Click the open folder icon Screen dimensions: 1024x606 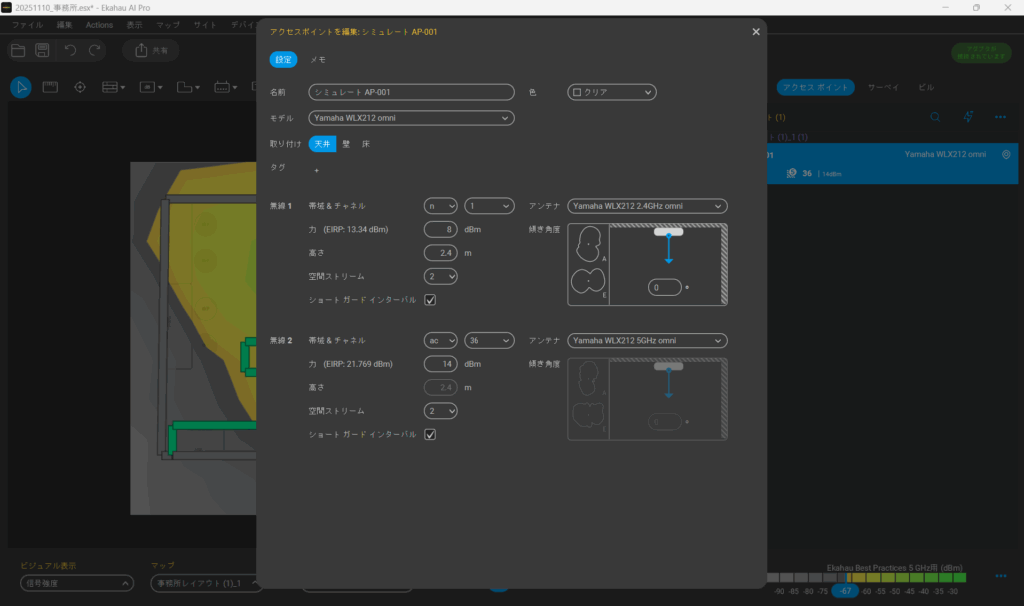(18, 50)
